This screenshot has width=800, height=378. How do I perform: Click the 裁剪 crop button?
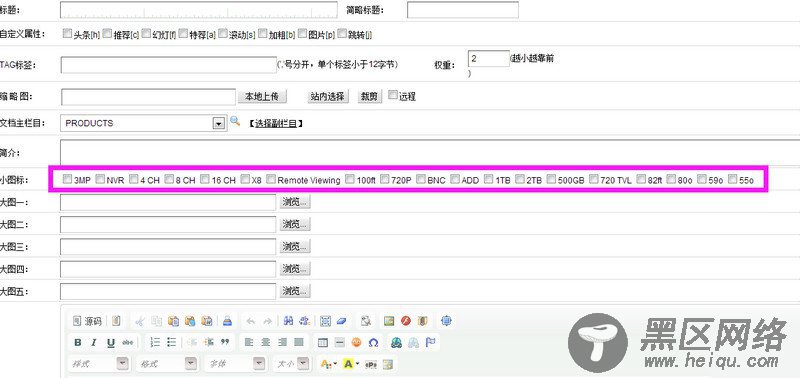(369, 96)
